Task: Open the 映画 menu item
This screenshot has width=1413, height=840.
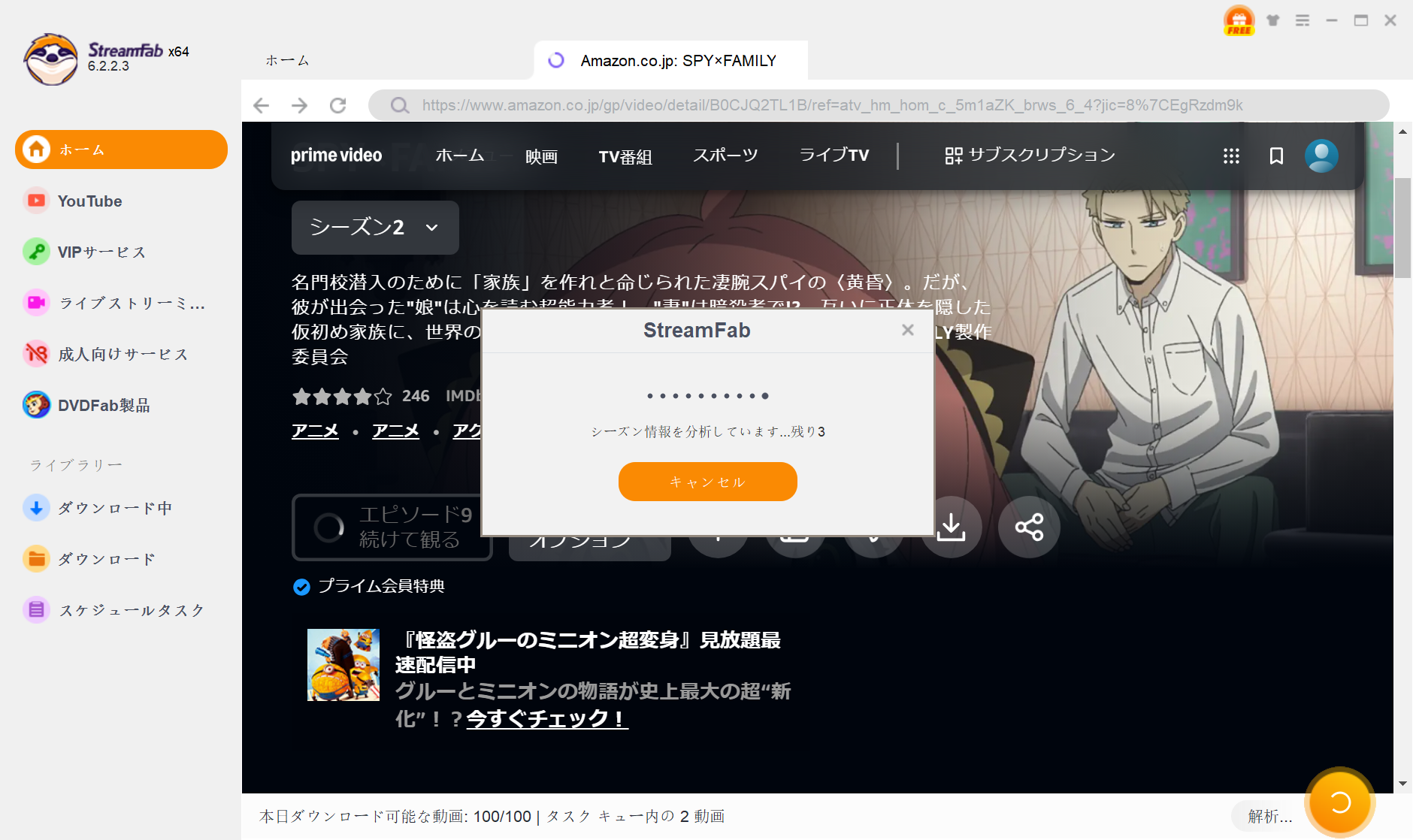Action: click(541, 156)
